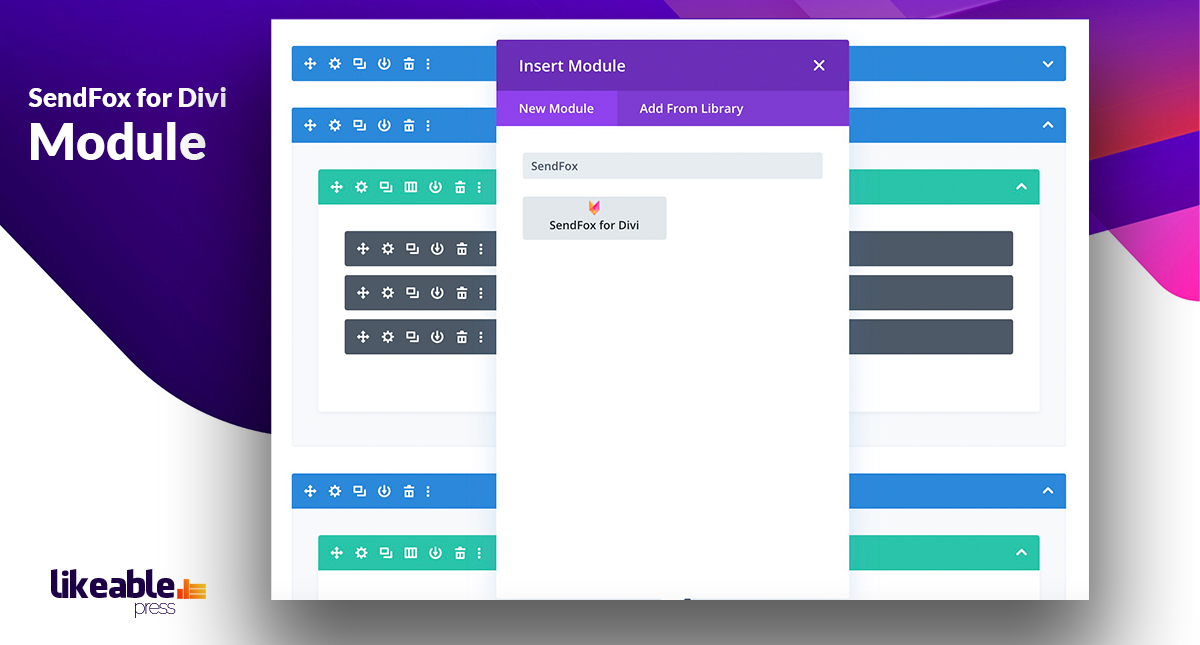Click move handle on second dark module bar
This screenshot has width=1200, height=645.
pyautogui.click(x=363, y=293)
